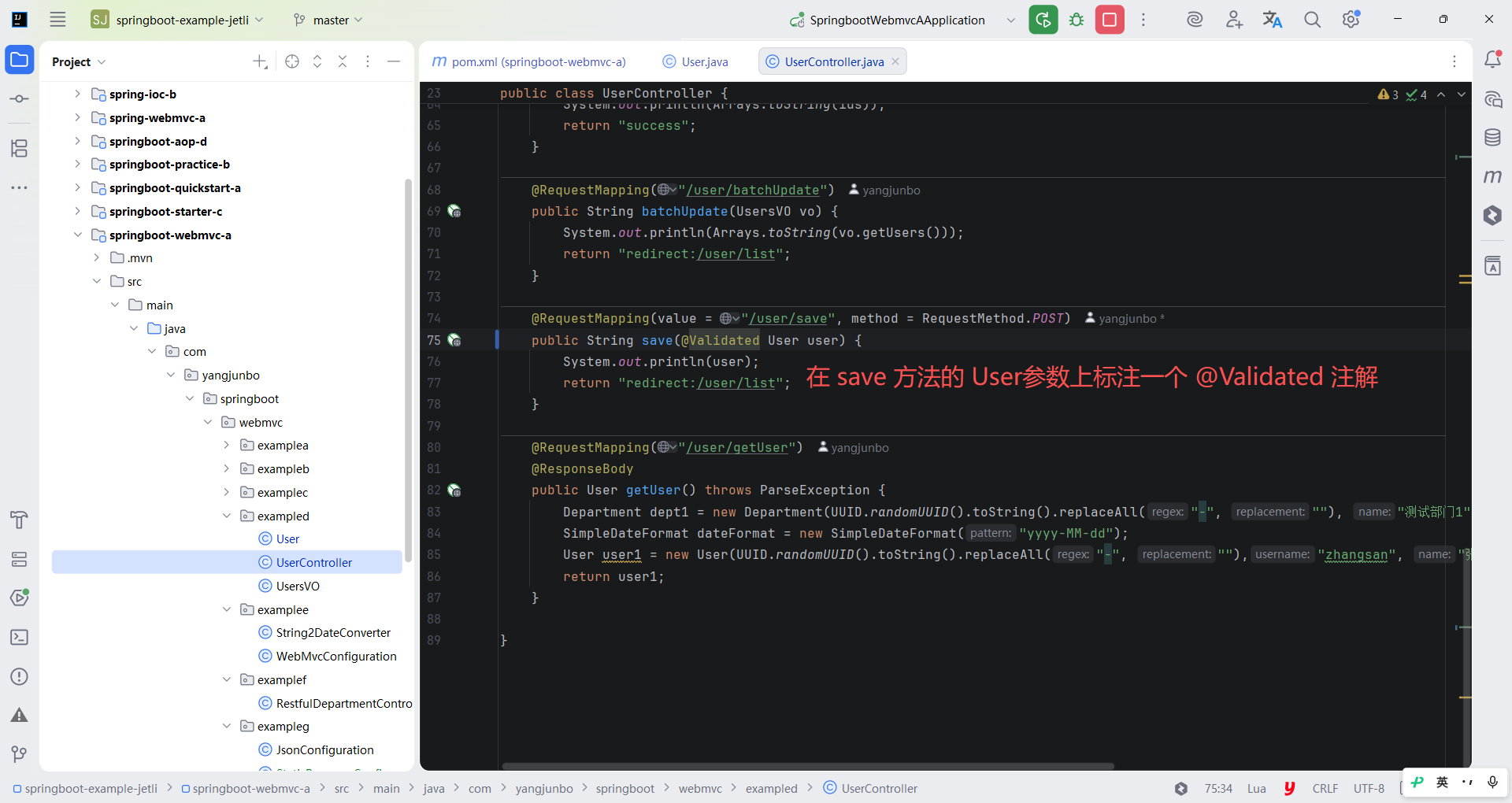1512x803 pixels.
Task: Click the exampled breadcrumb
Action: (x=772, y=788)
